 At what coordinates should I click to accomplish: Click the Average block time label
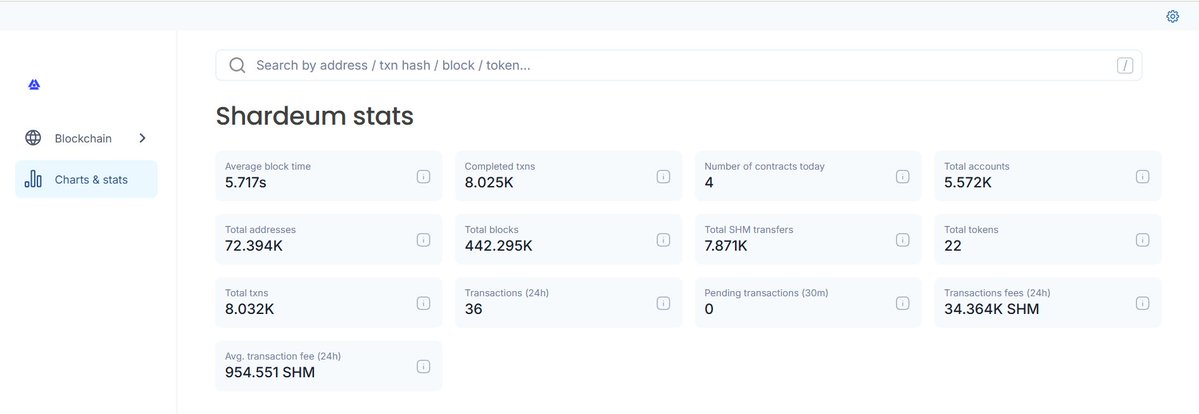pos(268,166)
